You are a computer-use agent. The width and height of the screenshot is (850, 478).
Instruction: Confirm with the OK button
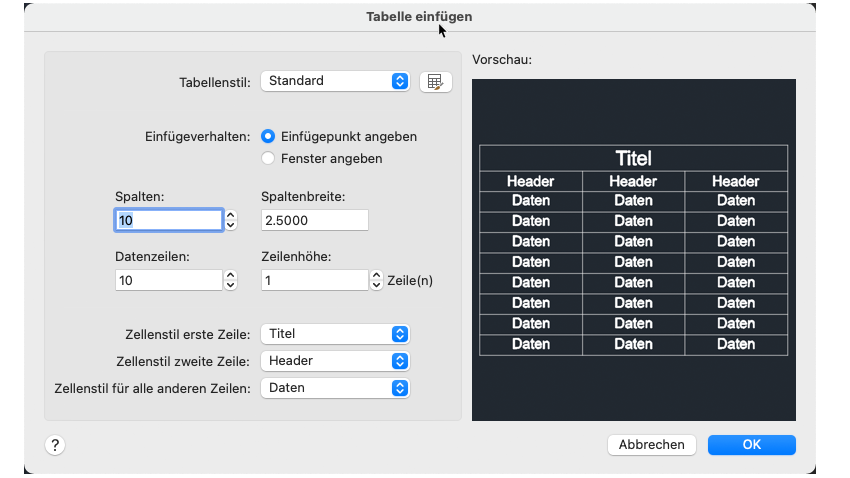(x=752, y=445)
